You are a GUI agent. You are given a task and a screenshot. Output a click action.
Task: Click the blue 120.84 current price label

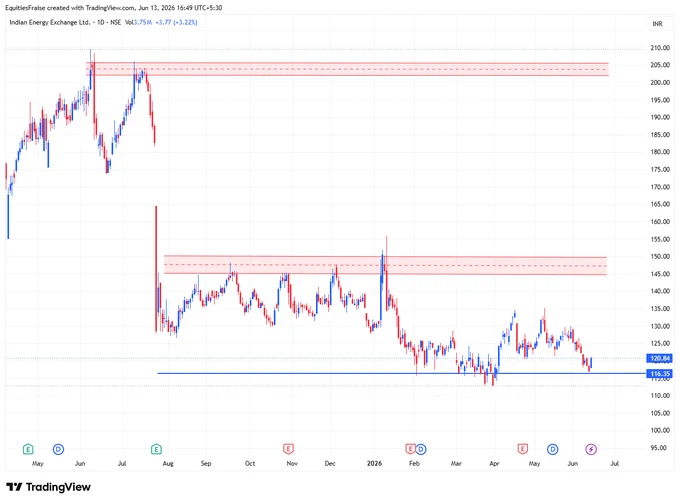[x=660, y=358]
